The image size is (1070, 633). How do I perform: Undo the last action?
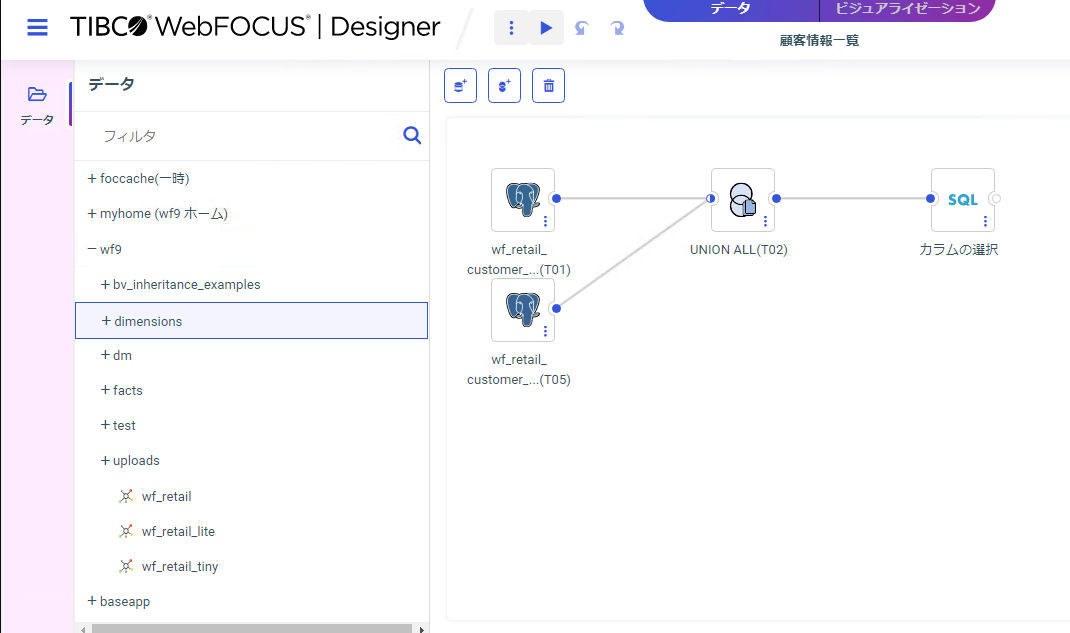tap(581, 28)
